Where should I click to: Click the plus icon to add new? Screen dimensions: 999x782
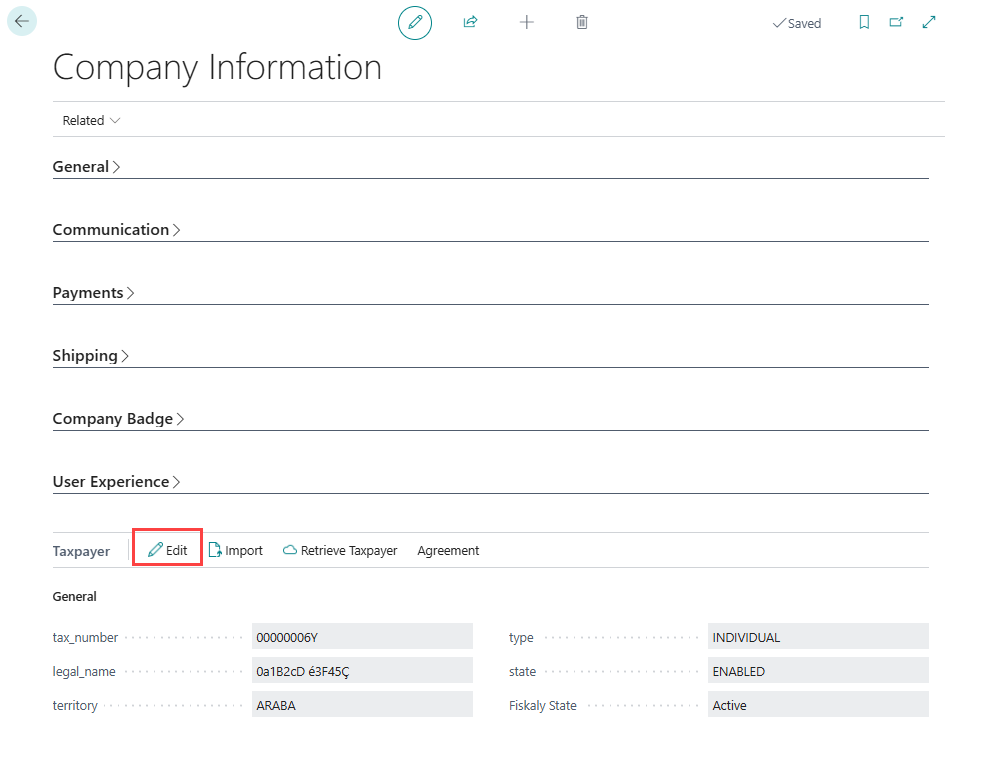coord(527,22)
